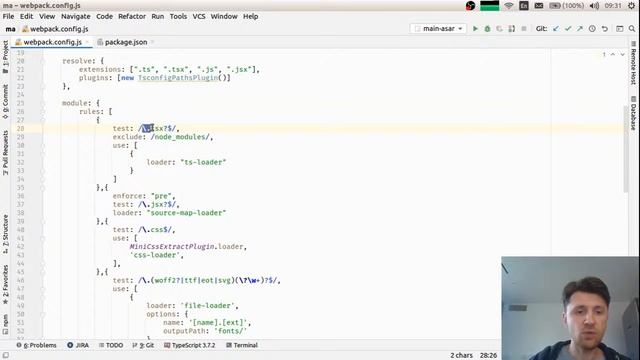Open the Database side panel

click(633, 113)
